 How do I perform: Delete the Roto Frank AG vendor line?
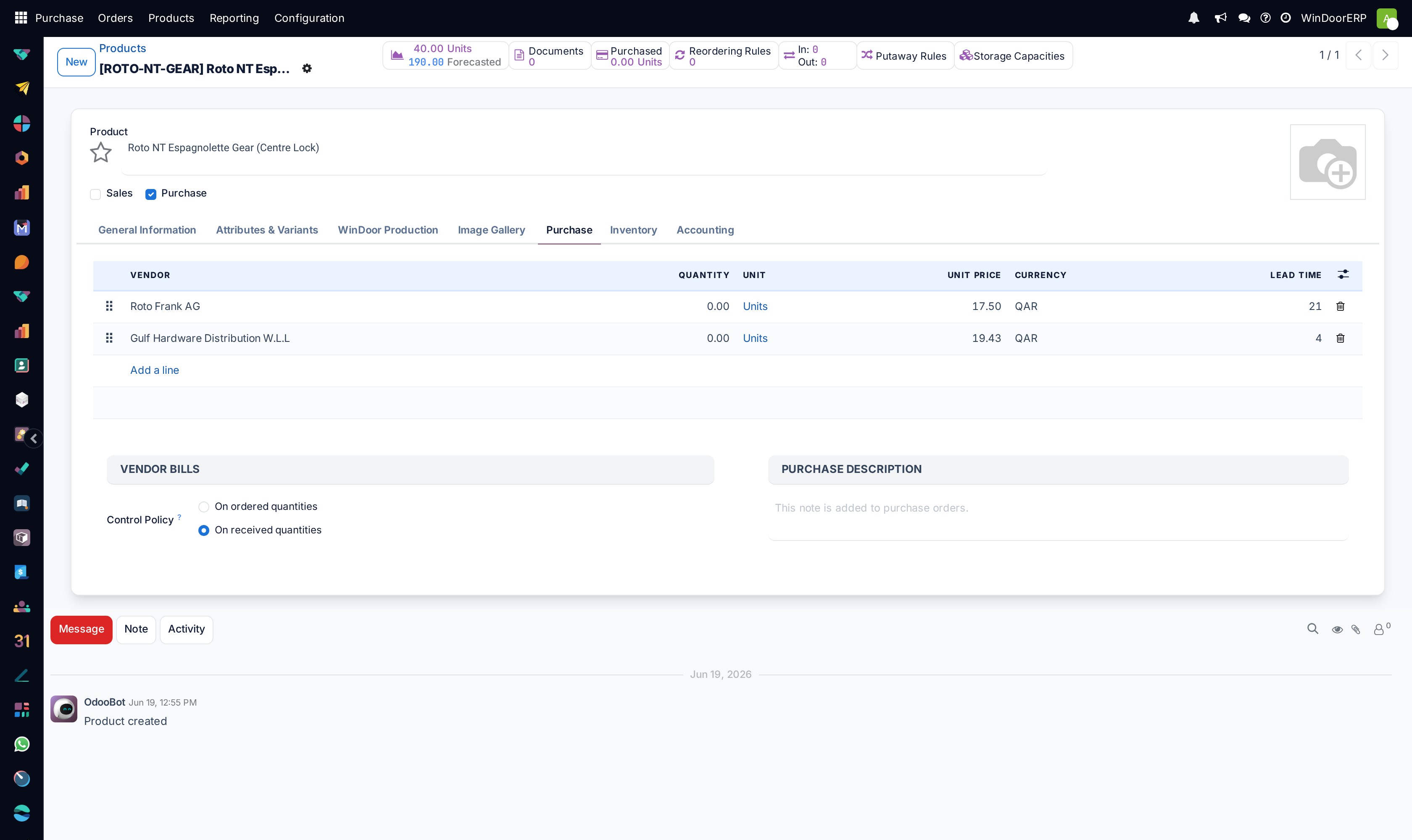(x=1341, y=306)
